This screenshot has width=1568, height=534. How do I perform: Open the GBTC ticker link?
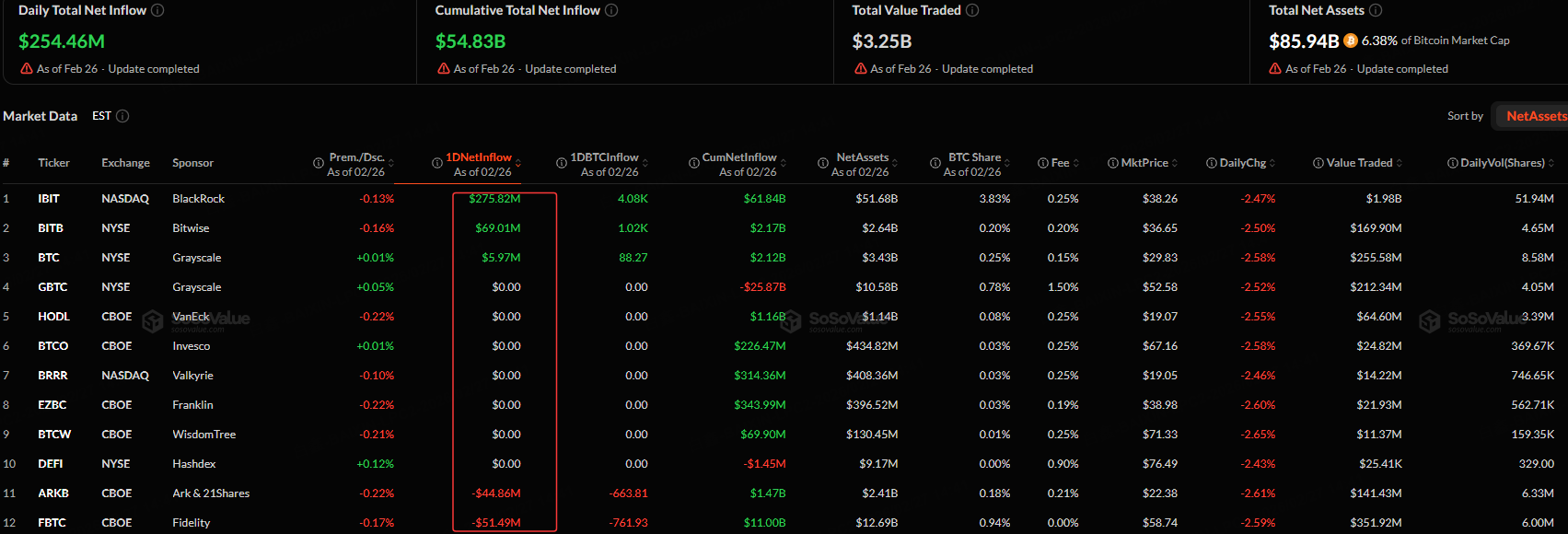[52, 287]
